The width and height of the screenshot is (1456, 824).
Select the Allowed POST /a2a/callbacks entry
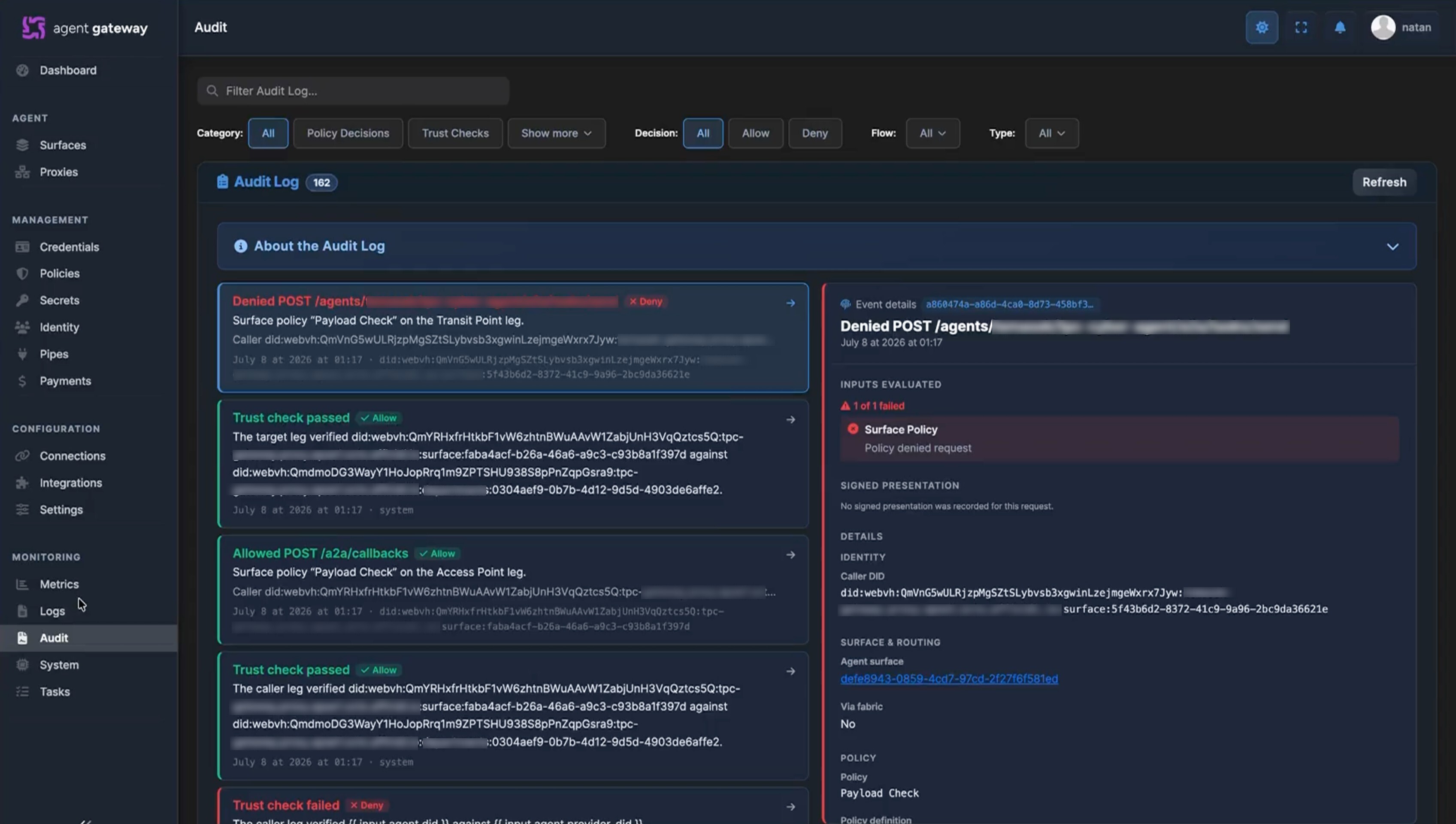[x=513, y=590]
